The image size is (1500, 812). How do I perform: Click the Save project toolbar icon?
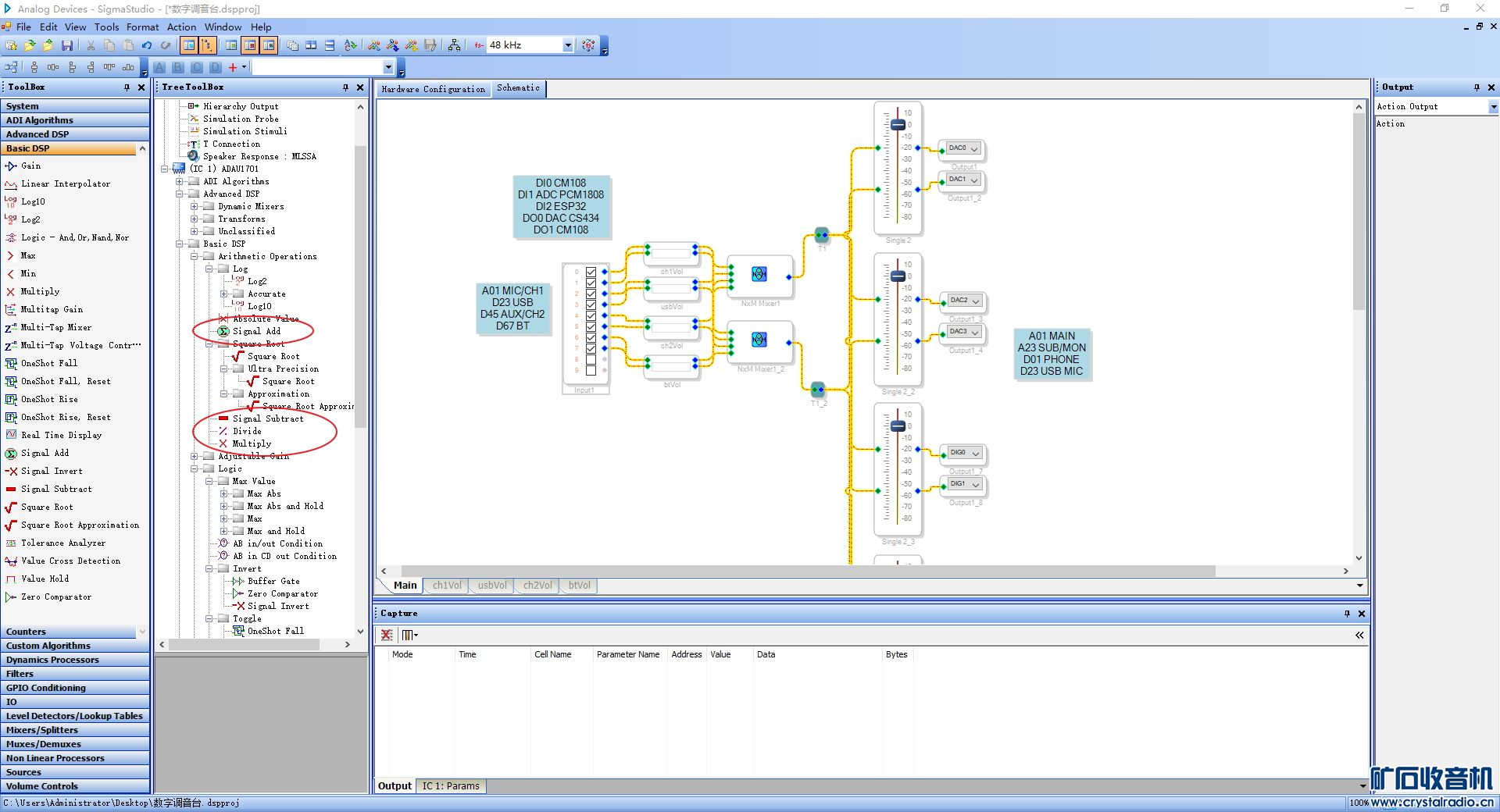pos(67,46)
